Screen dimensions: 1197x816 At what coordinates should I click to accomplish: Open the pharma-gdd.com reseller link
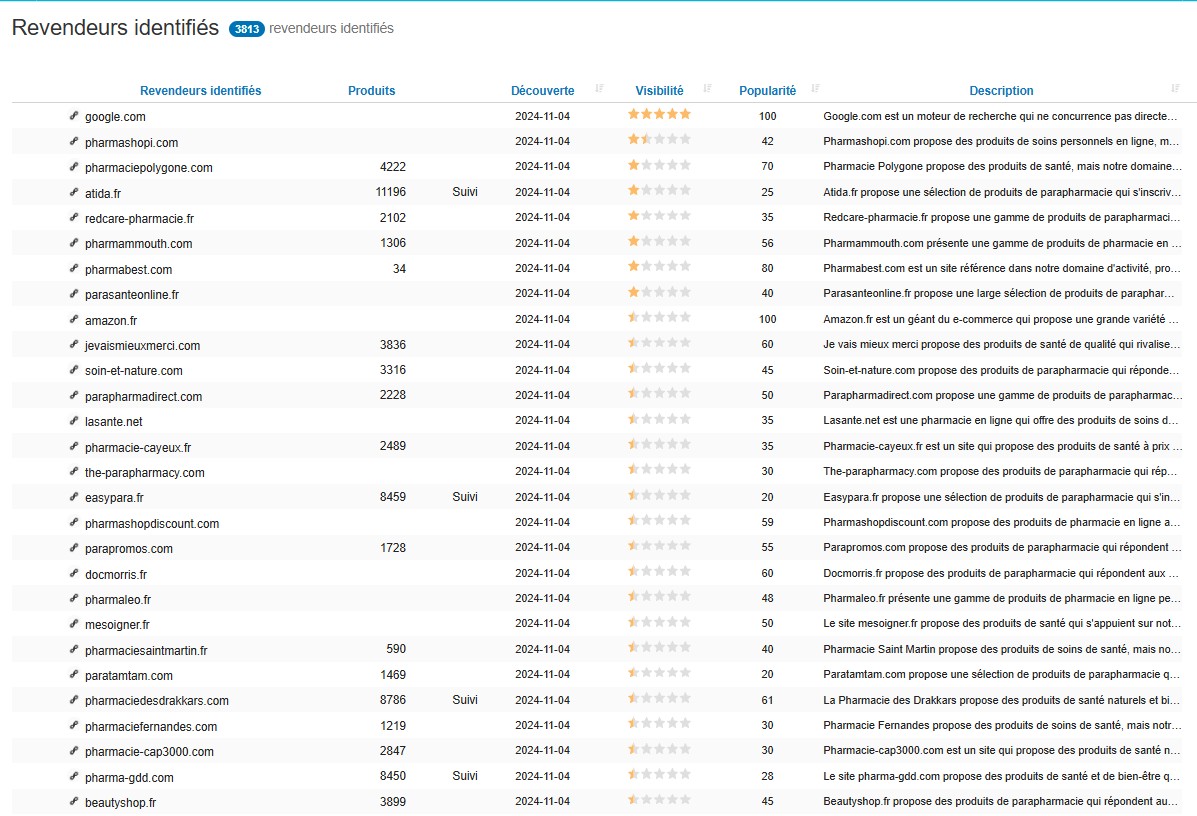click(129, 778)
